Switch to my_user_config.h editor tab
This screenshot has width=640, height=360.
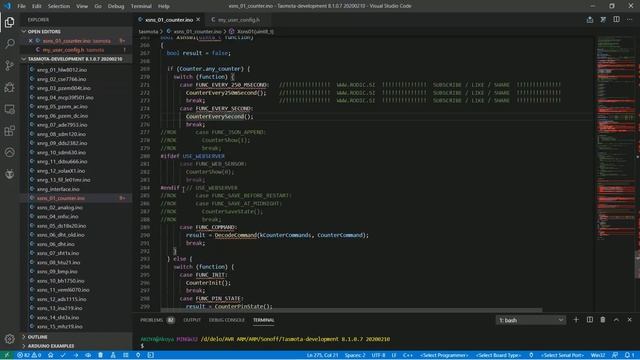point(238,20)
